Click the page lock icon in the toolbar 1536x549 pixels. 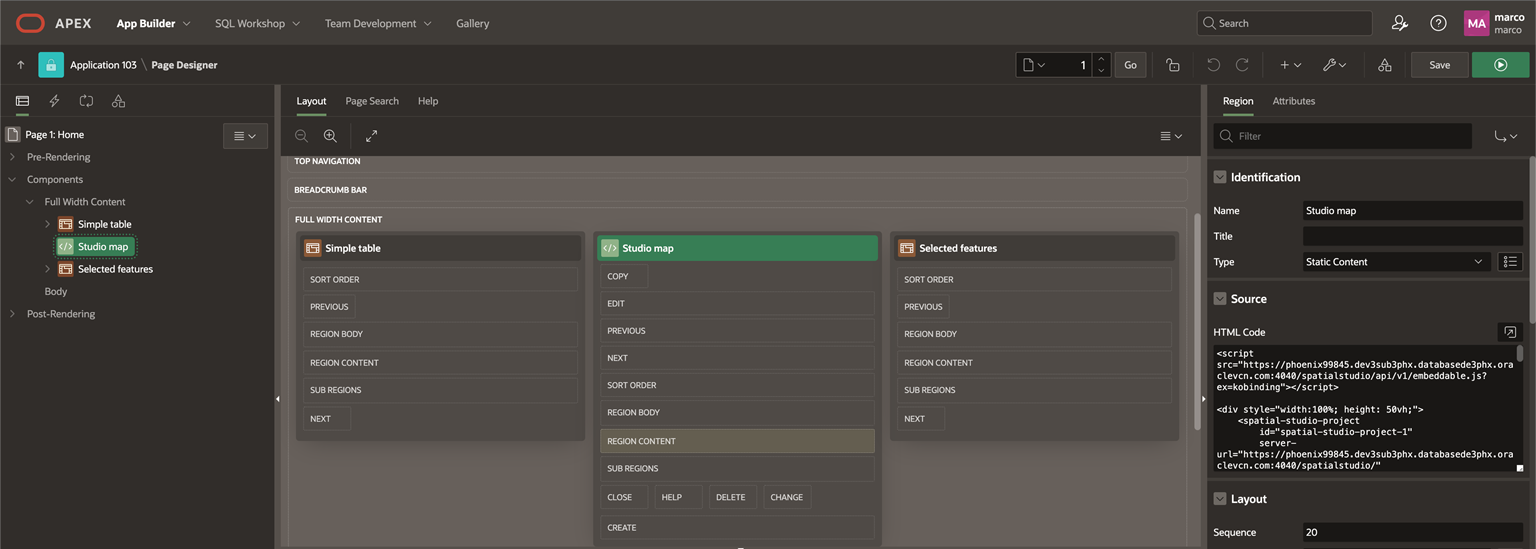(1173, 65)
